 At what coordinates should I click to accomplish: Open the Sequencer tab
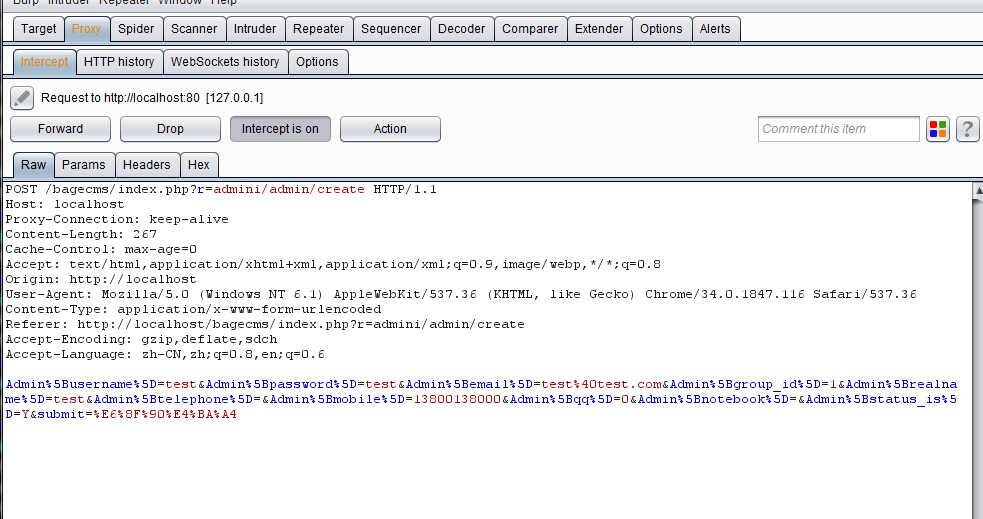[x=391, y=29]
